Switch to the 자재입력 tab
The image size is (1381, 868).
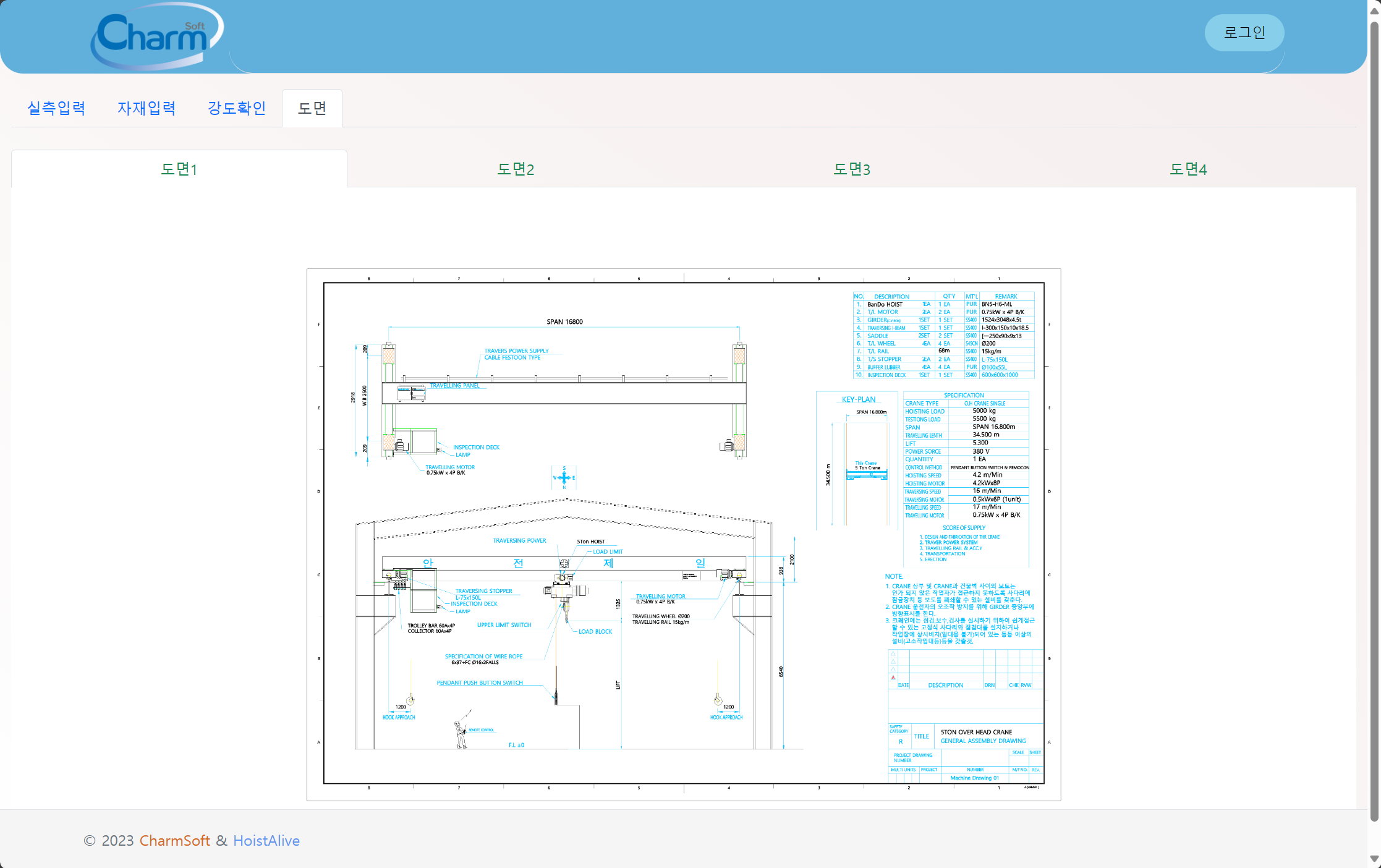[147, 108]
